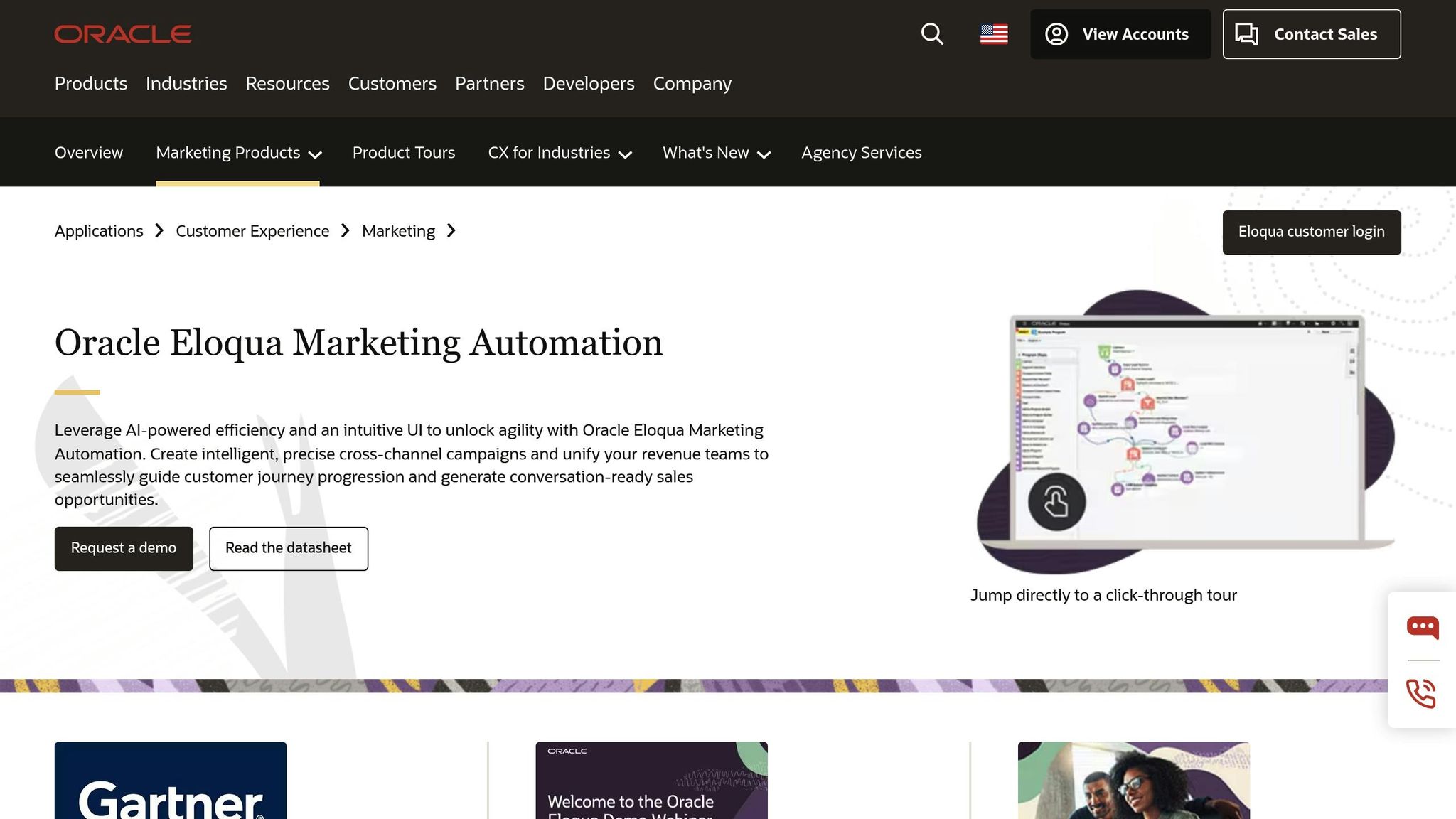The height and width of the screenshot is (819, 1456).
Task: Click the red phone call icon
Action: pyautogui.click(x=1421, y=693)
